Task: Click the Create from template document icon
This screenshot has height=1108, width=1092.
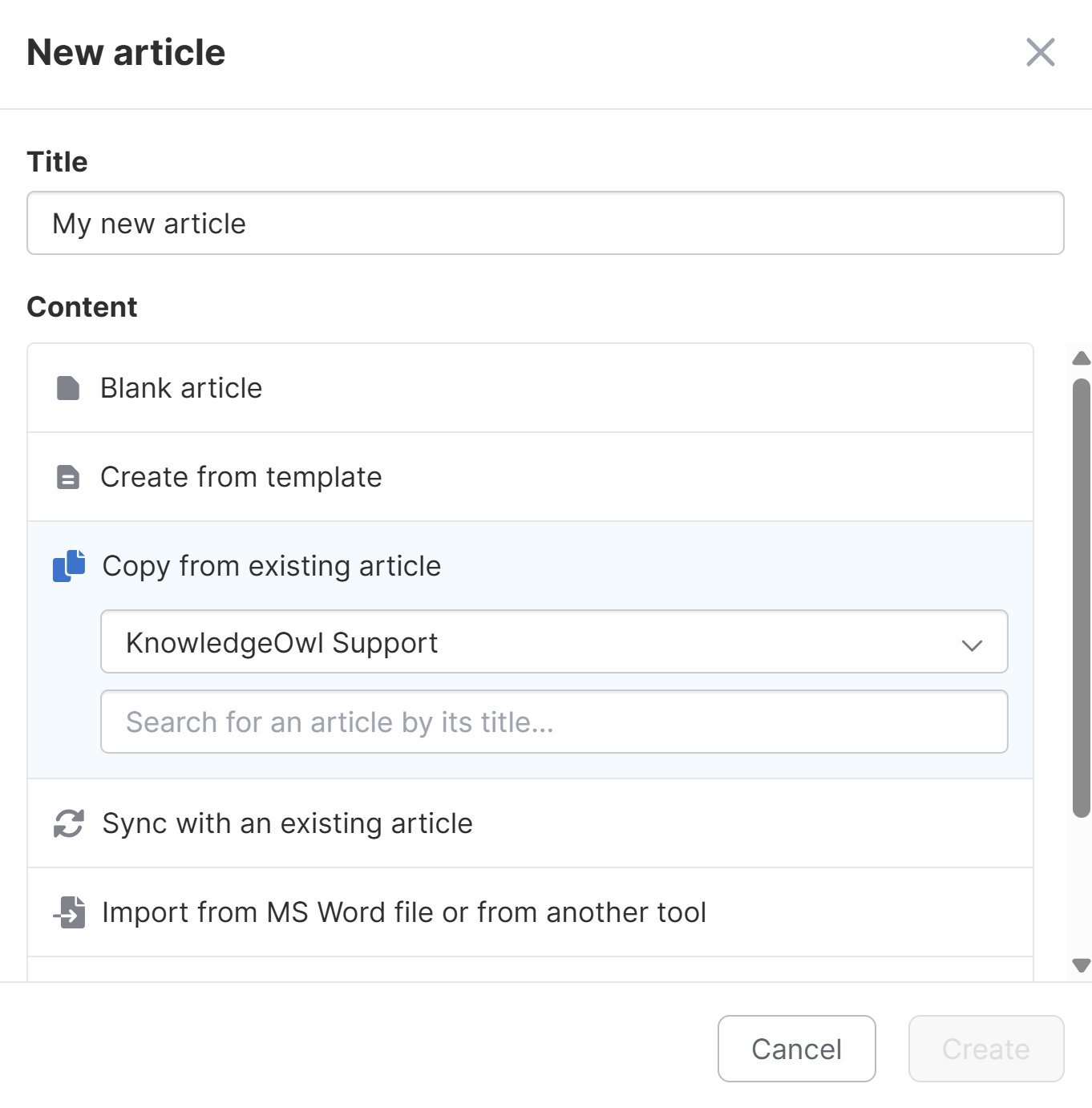Action: (x=68, y=477)
